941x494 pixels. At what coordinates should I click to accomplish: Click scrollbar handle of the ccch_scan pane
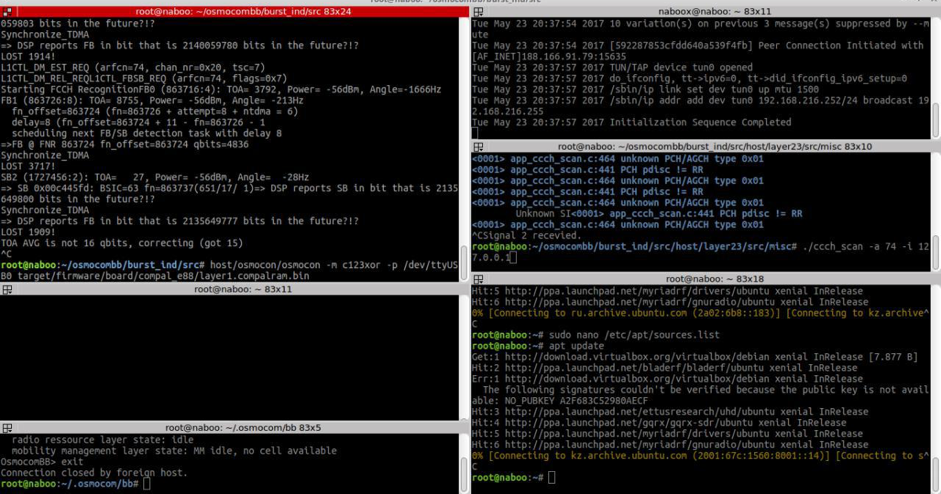(936, 253)
